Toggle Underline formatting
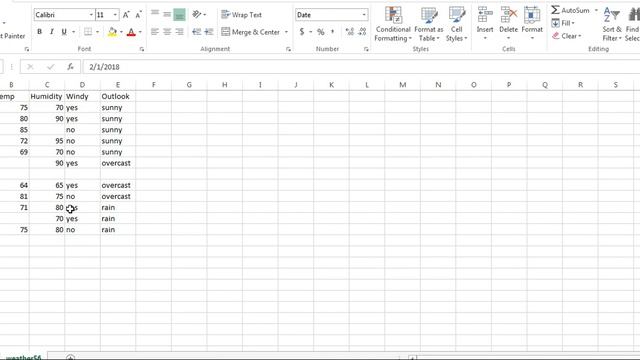640x360 pixels. 64,32
